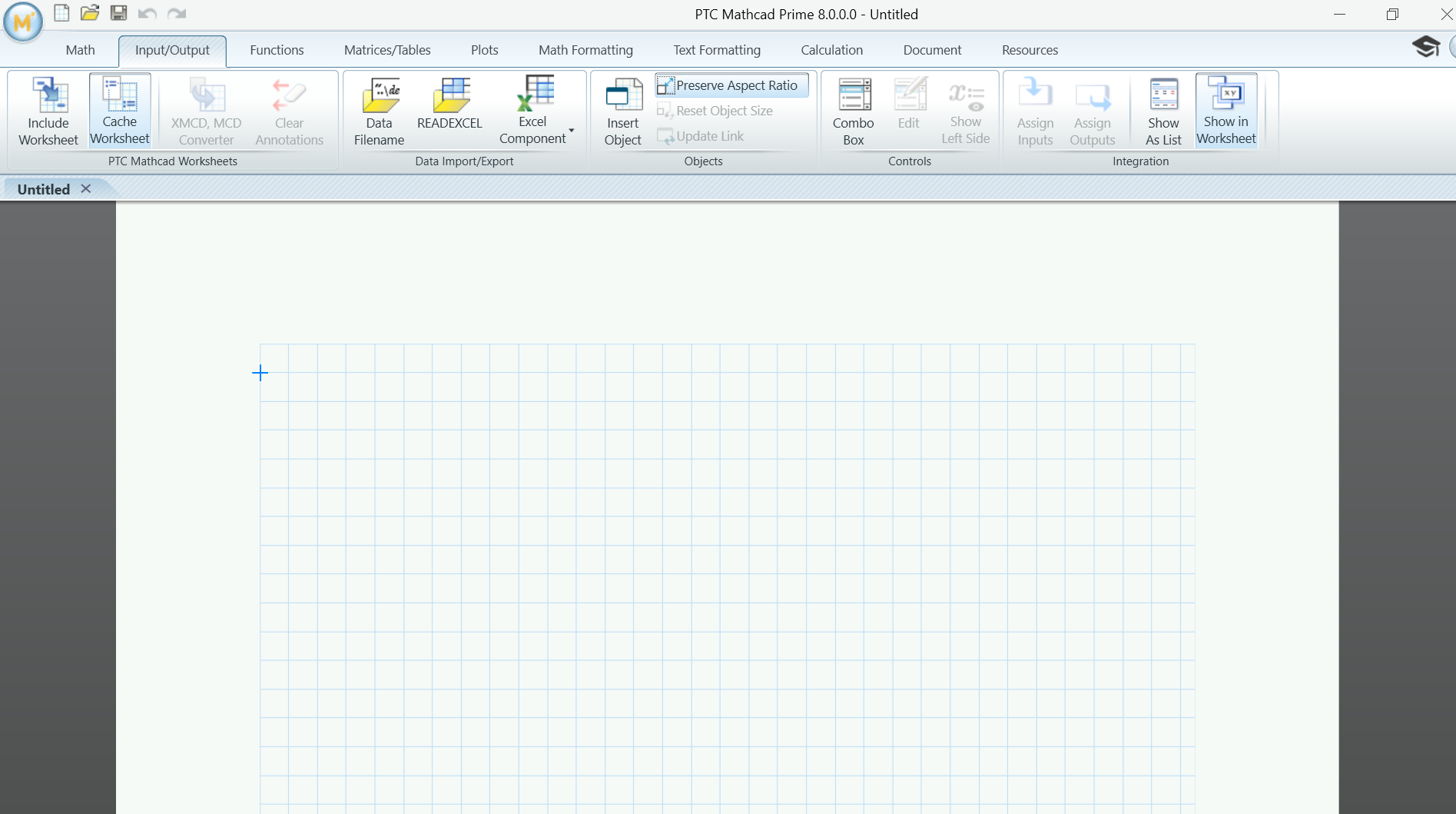Open file using the folder icon

point(90,13)
